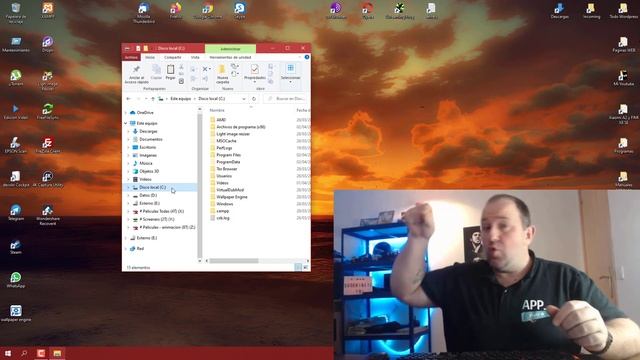Open Google Chrome desktop shortcut
This screenshot has height=360, width=640.
click(207, 11)
